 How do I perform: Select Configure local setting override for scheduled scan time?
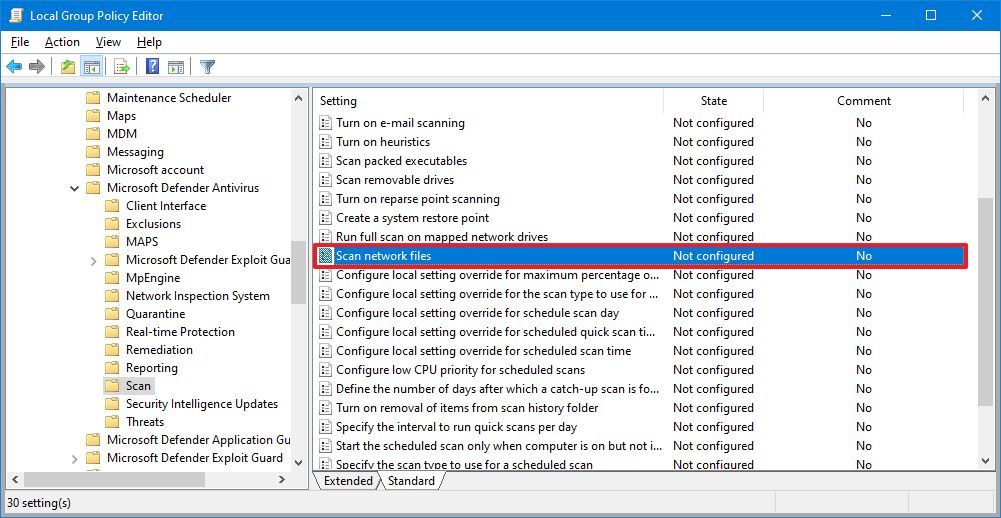pos(483,351)
